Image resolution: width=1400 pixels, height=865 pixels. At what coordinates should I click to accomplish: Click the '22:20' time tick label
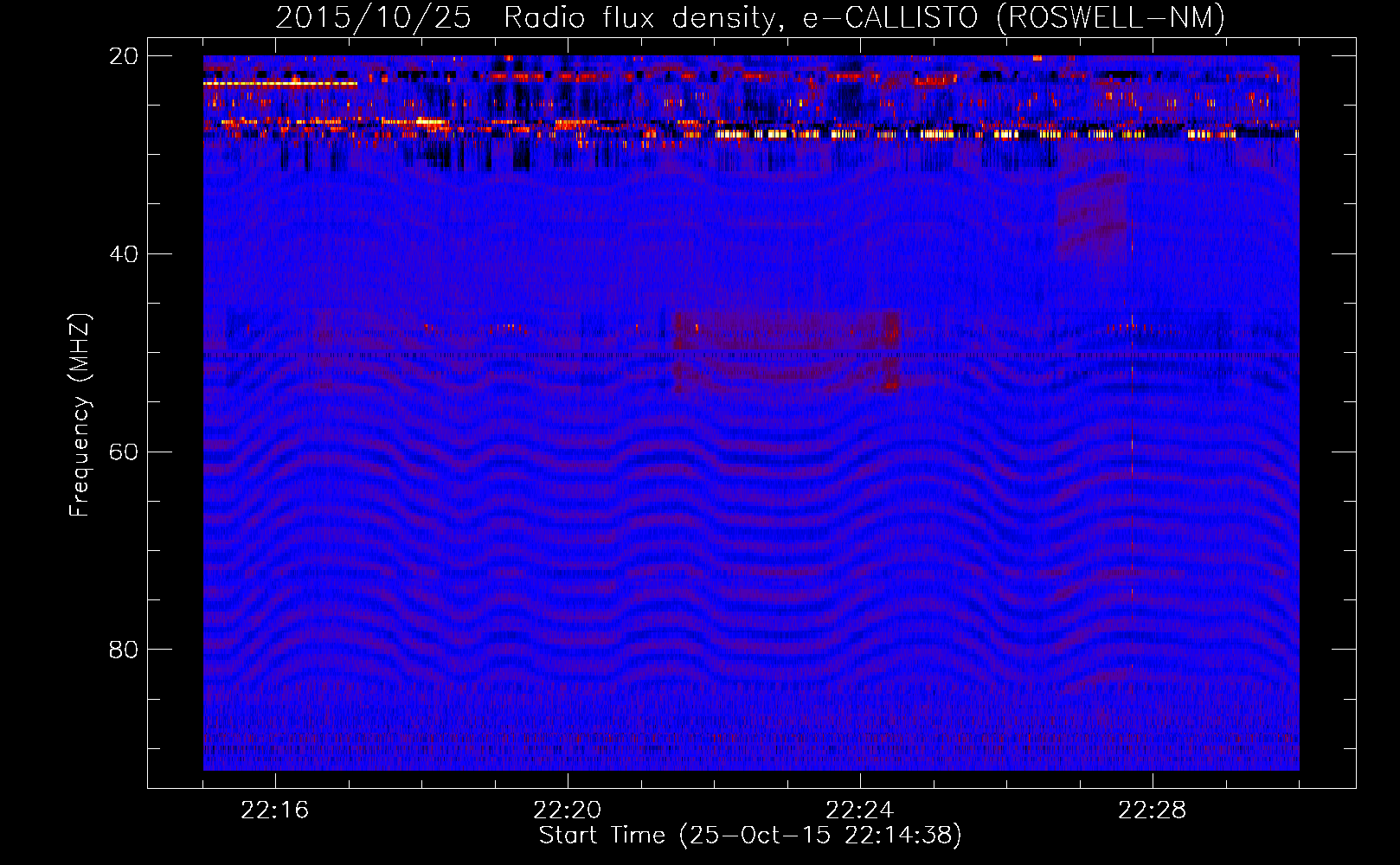[568, 811]
